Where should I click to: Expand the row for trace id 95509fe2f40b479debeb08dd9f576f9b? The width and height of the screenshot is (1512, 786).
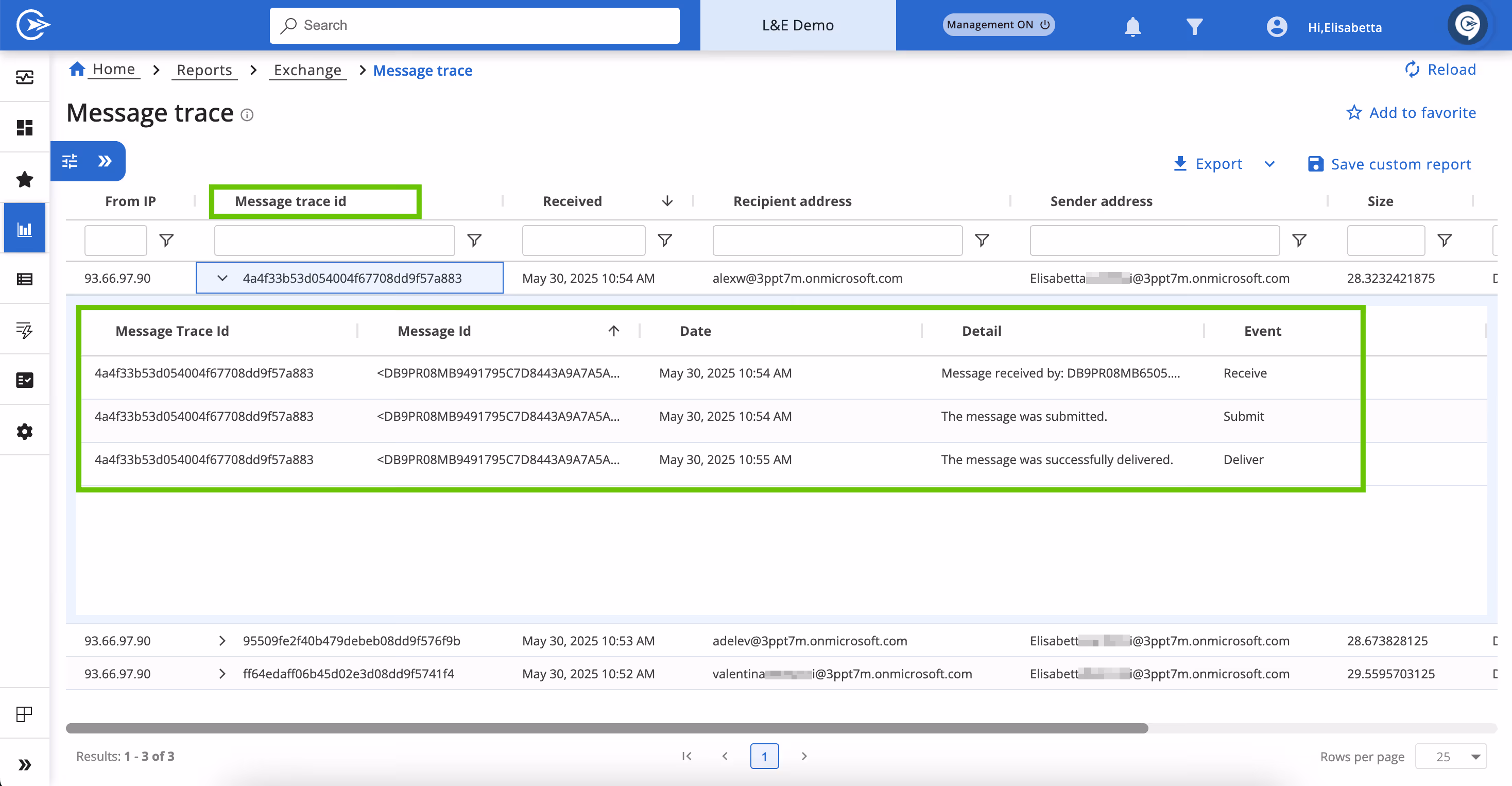(x=222, y=640)
